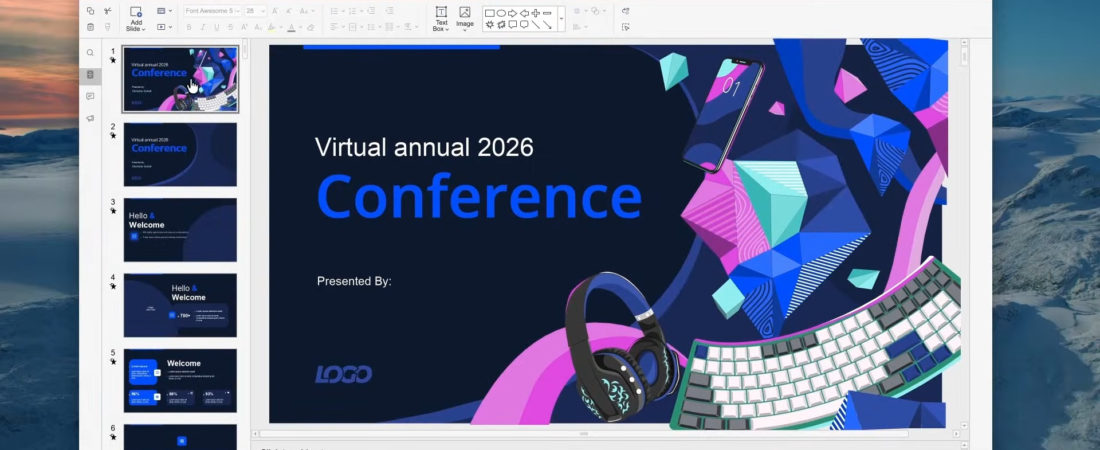Screen dimensions: 1100x450
Task: Apply Superscript formatting icon
Action: pyautogui.click(x=244, y=27)
